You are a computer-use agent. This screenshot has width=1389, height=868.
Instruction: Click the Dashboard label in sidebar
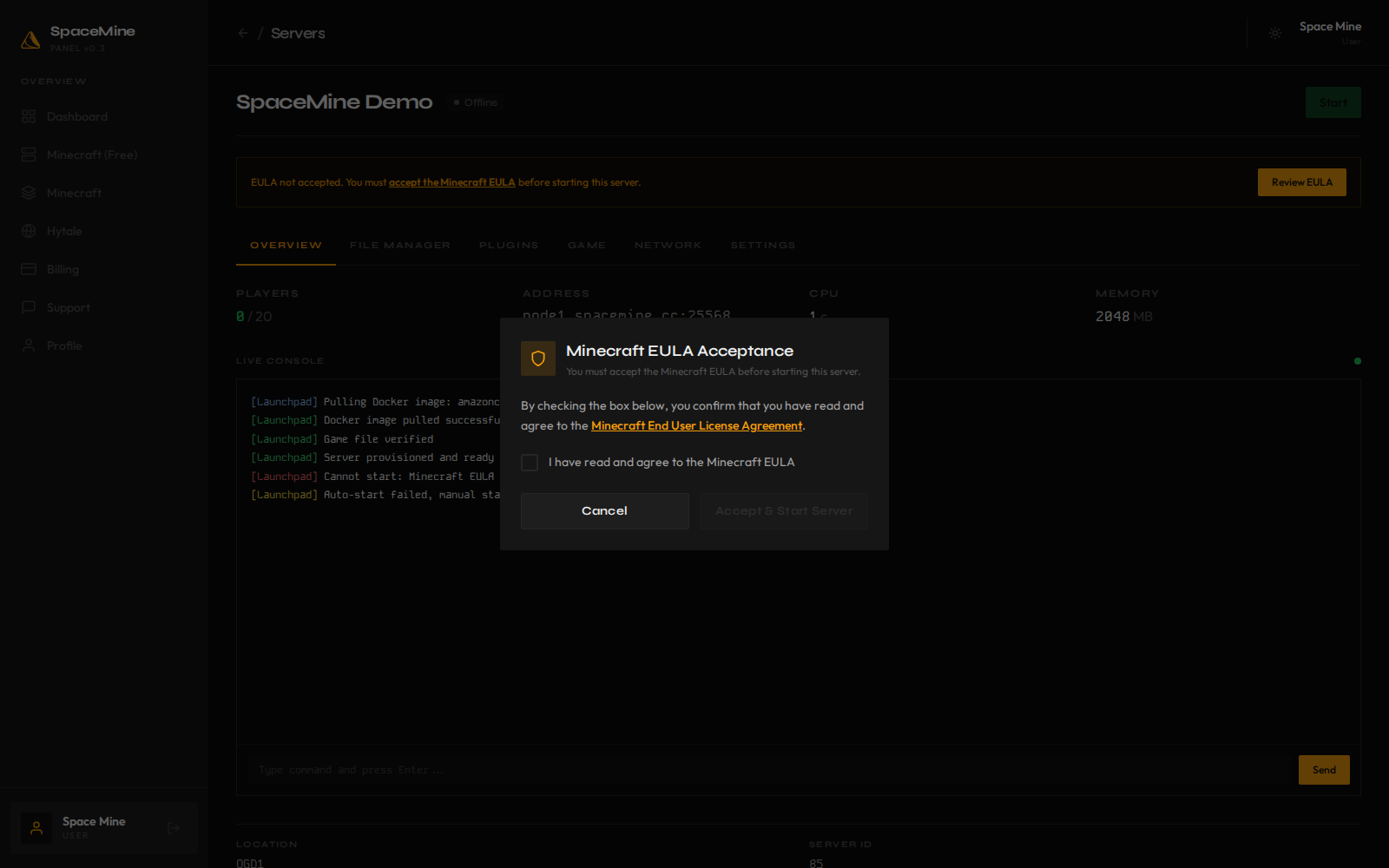click(77, 116)
